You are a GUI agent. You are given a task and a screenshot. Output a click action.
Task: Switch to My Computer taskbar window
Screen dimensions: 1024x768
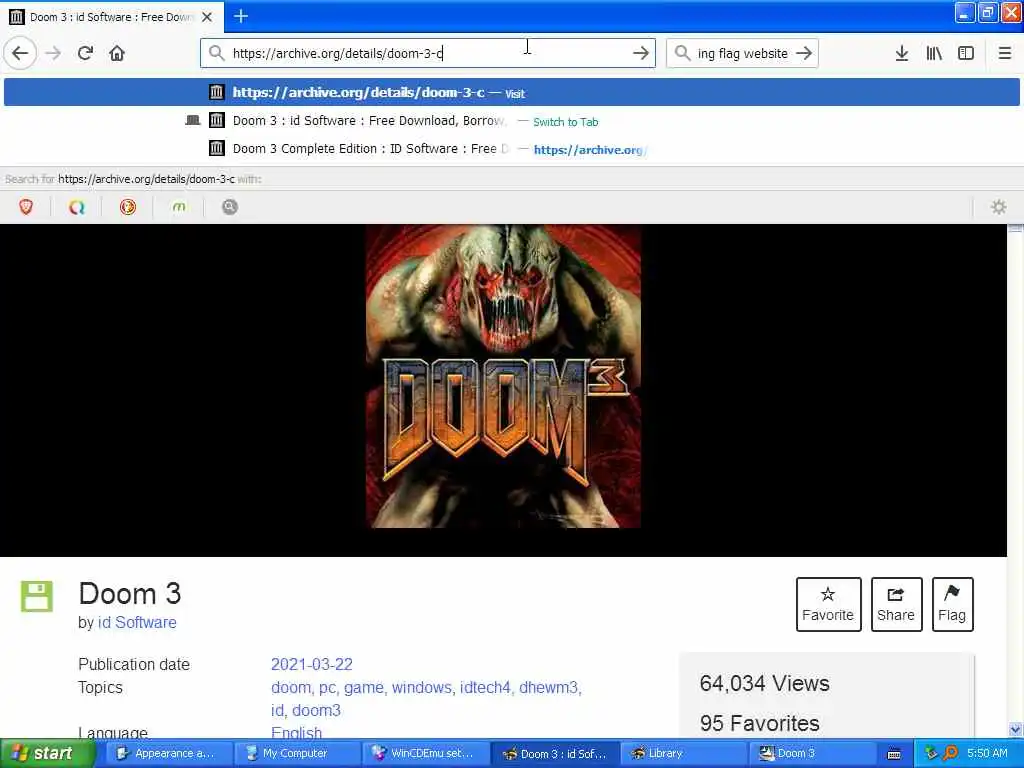coord(295,754)
